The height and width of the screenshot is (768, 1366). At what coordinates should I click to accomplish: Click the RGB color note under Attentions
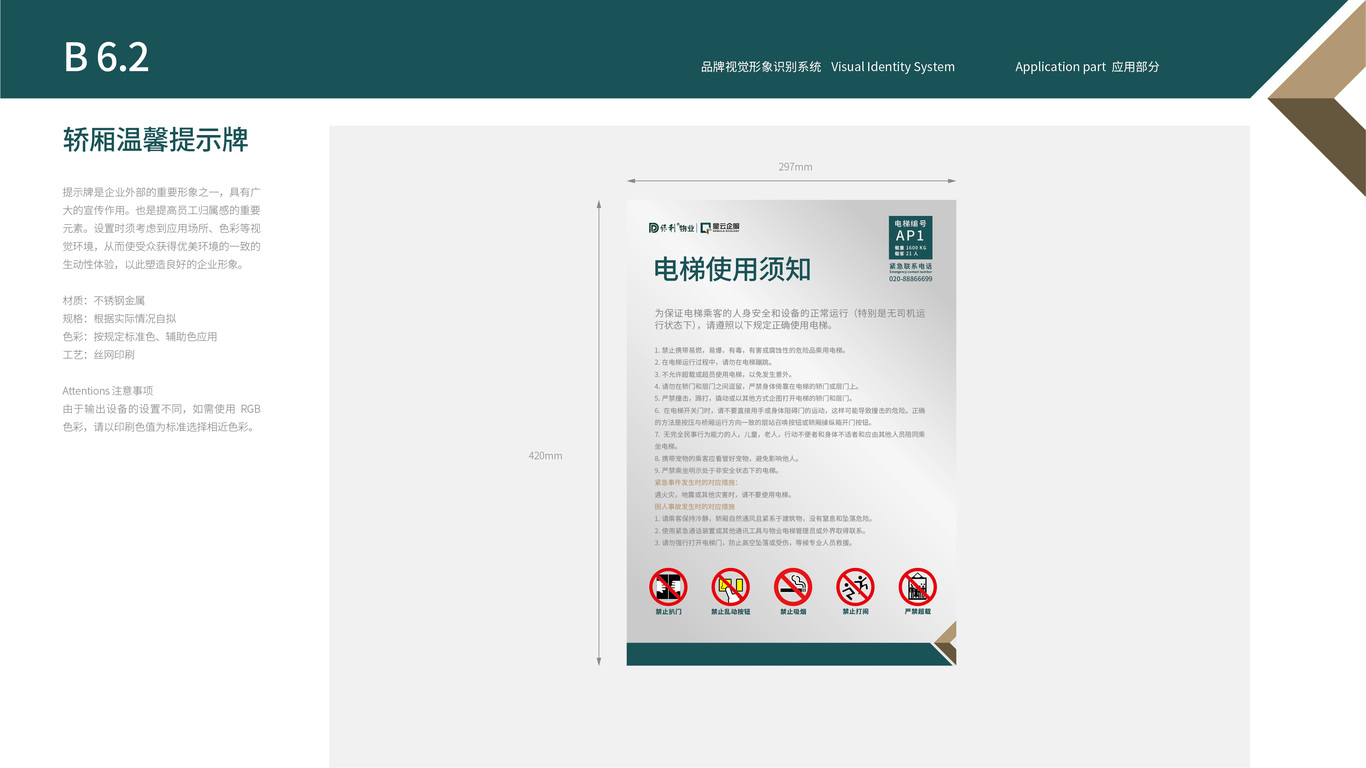162,418
